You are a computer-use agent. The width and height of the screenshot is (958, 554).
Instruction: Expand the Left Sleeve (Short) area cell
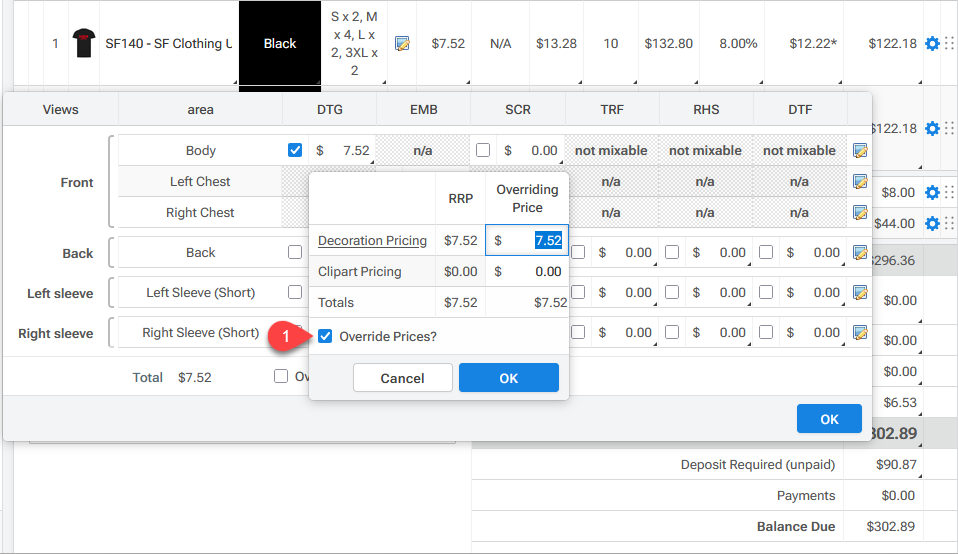tap(200, 293)
